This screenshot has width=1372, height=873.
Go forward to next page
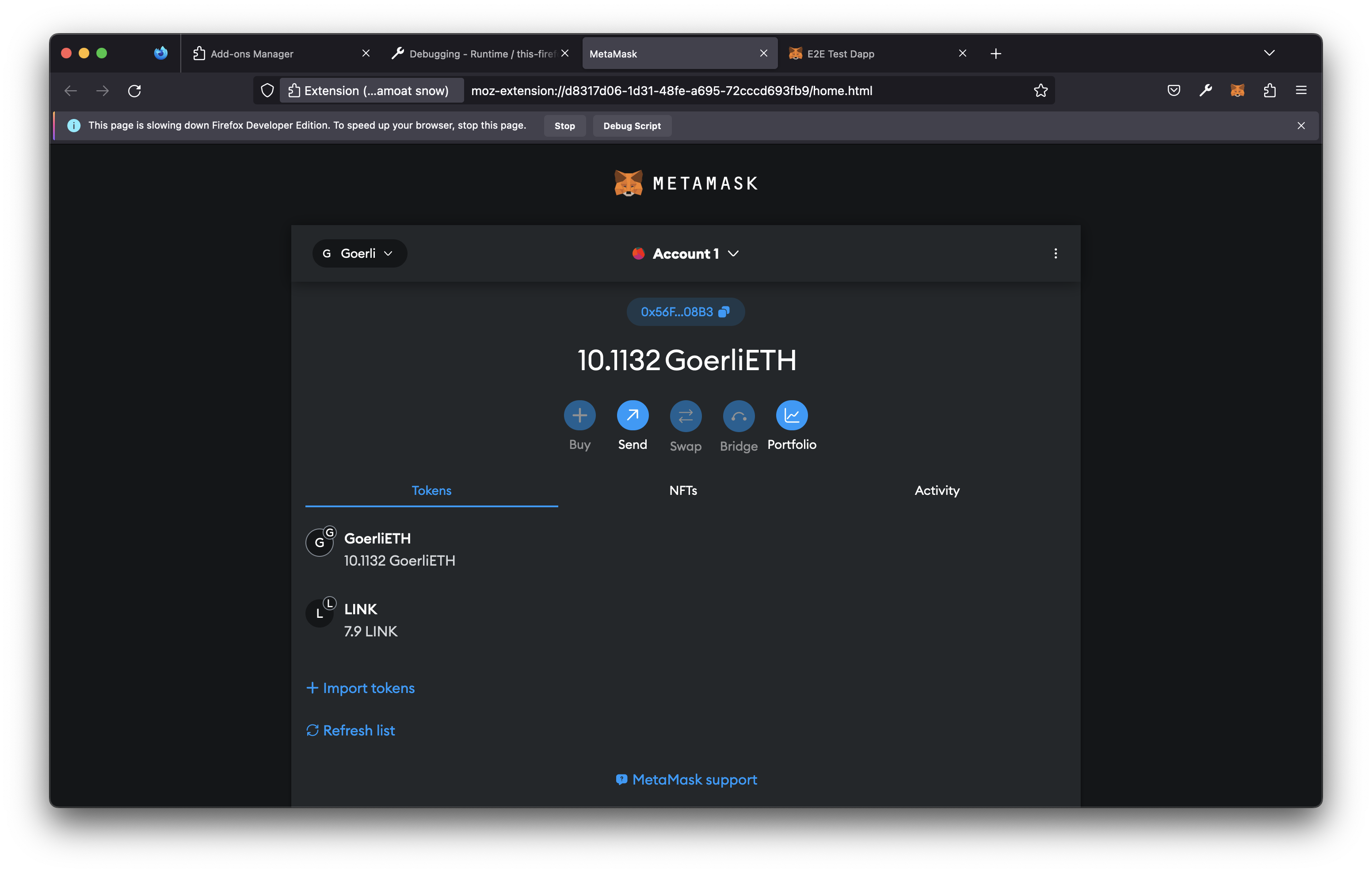[103, 91]
